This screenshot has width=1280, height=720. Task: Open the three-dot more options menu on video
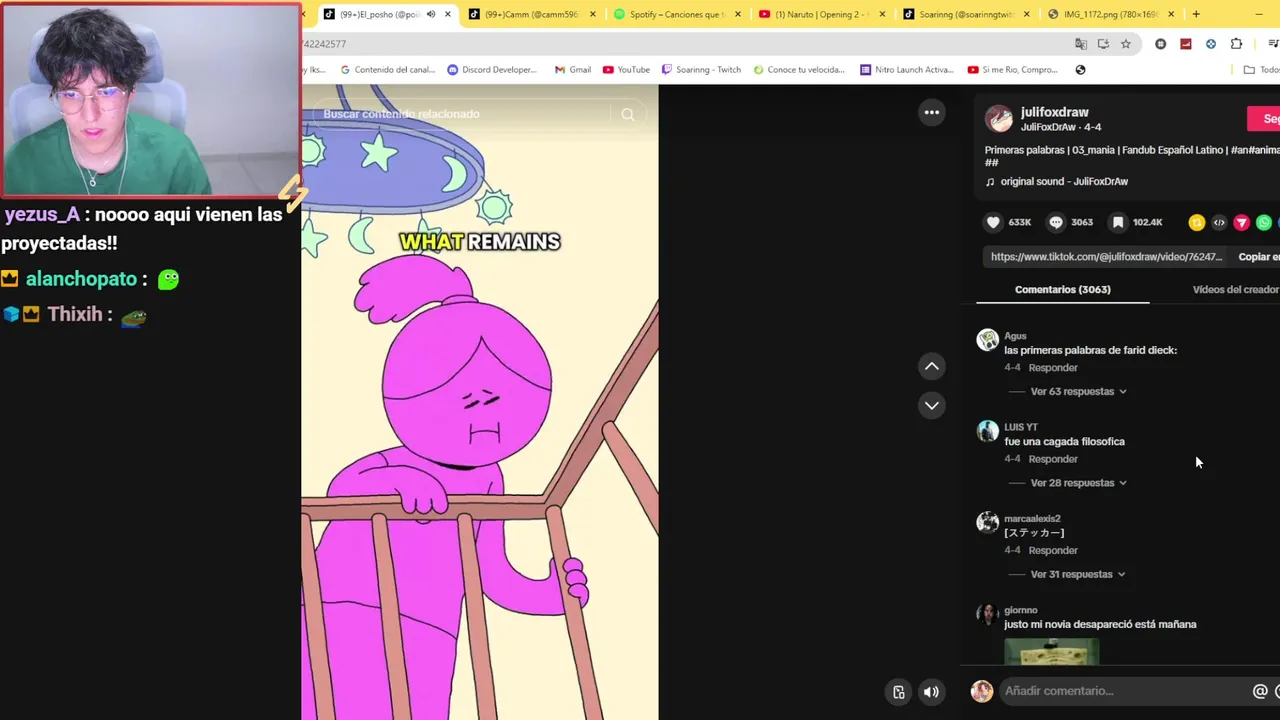coord(932,112)
